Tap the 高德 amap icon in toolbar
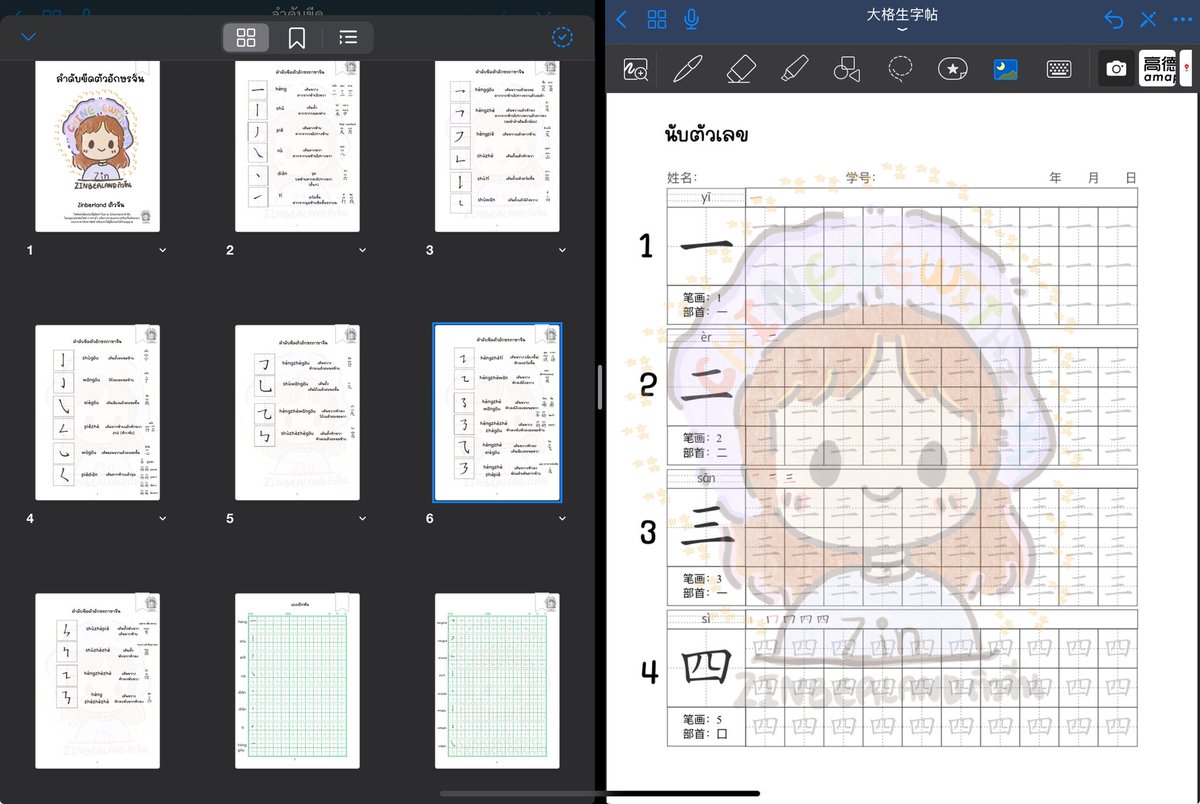Screen dimensions: 1200x804 [x=1157, y=68]
